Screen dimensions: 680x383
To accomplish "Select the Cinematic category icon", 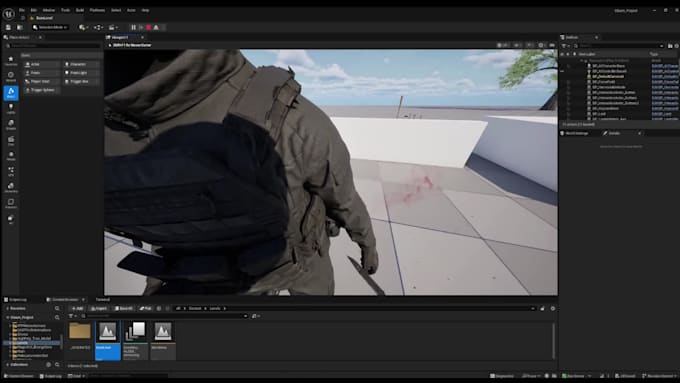I will 11,141.
